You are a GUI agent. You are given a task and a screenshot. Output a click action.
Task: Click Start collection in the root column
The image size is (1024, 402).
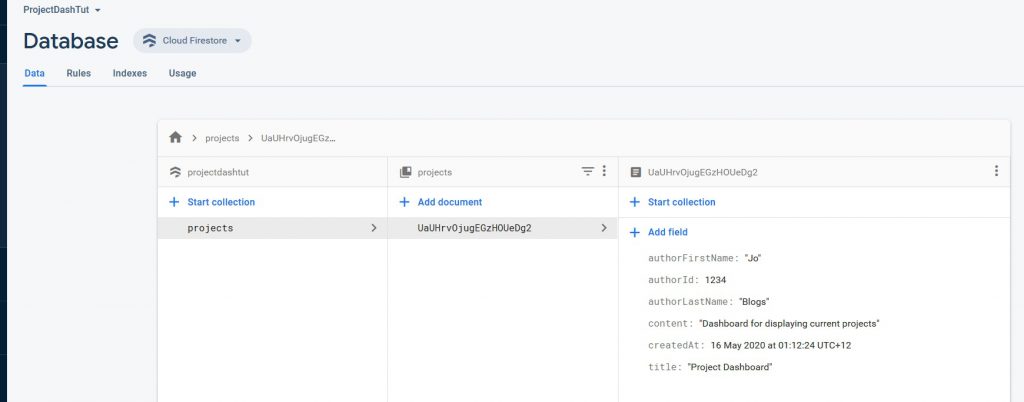pyautogui.click(x=220, y=202)
